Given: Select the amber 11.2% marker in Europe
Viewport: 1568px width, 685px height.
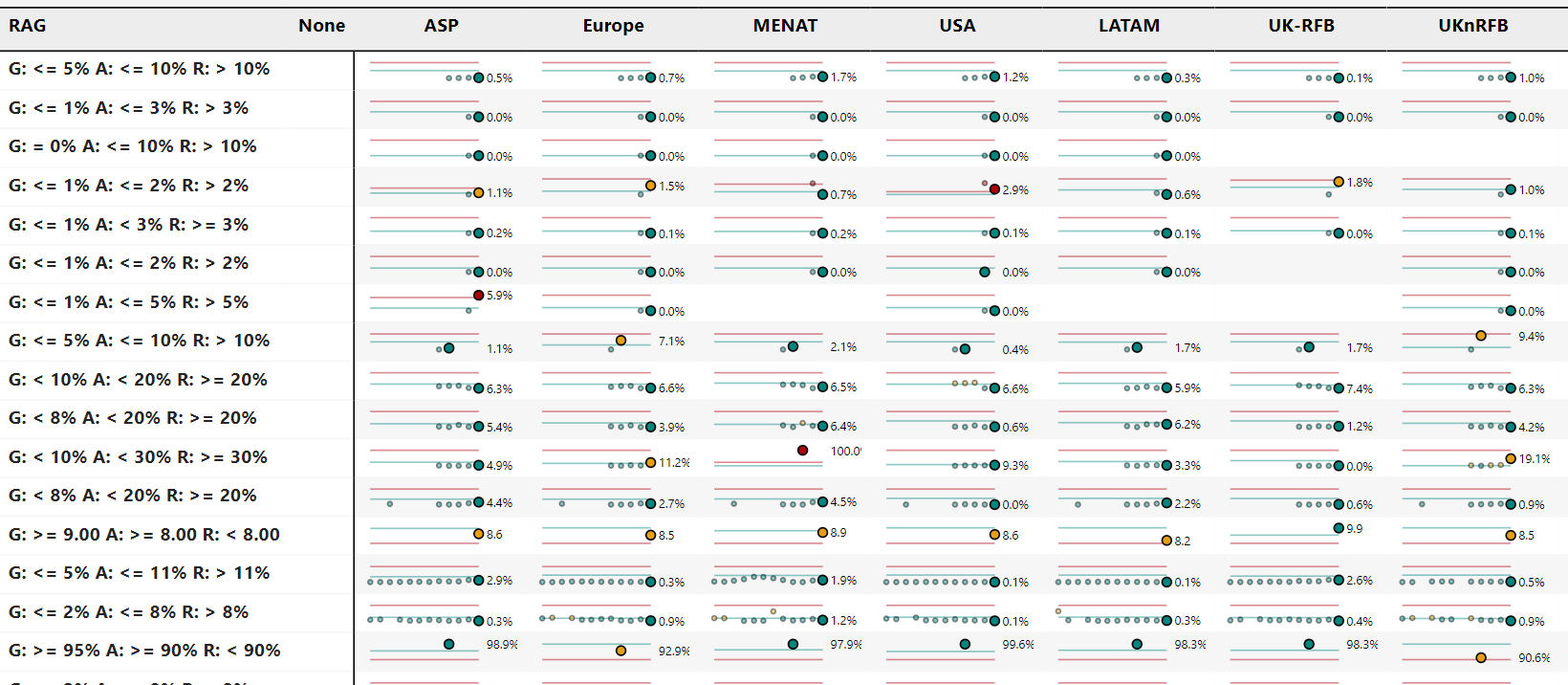Looking at the screenshot, I should point(651,463).
